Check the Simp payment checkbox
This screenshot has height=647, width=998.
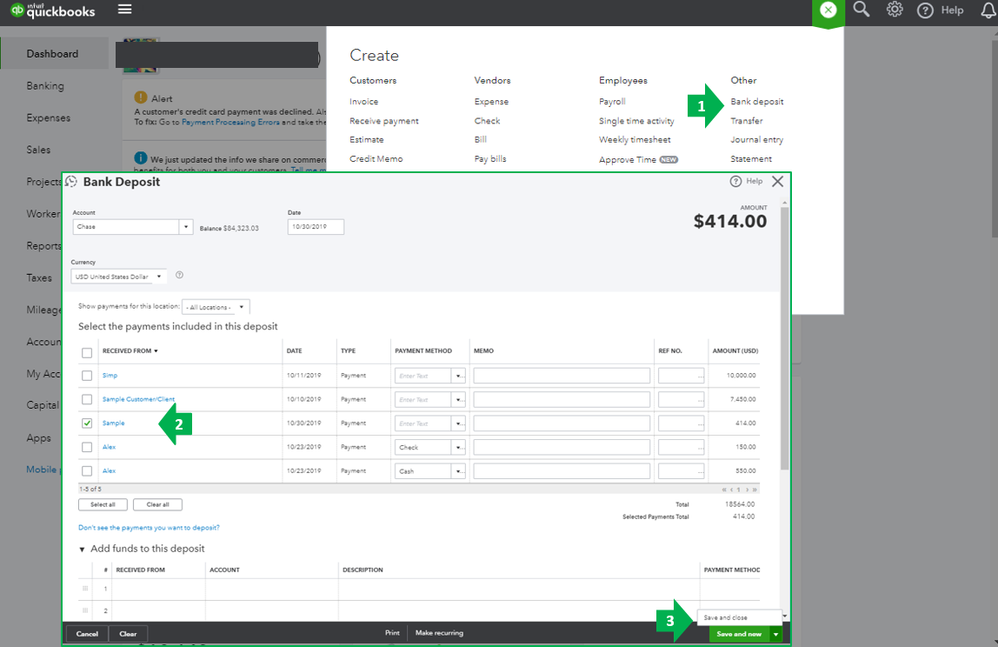[87, 376]
